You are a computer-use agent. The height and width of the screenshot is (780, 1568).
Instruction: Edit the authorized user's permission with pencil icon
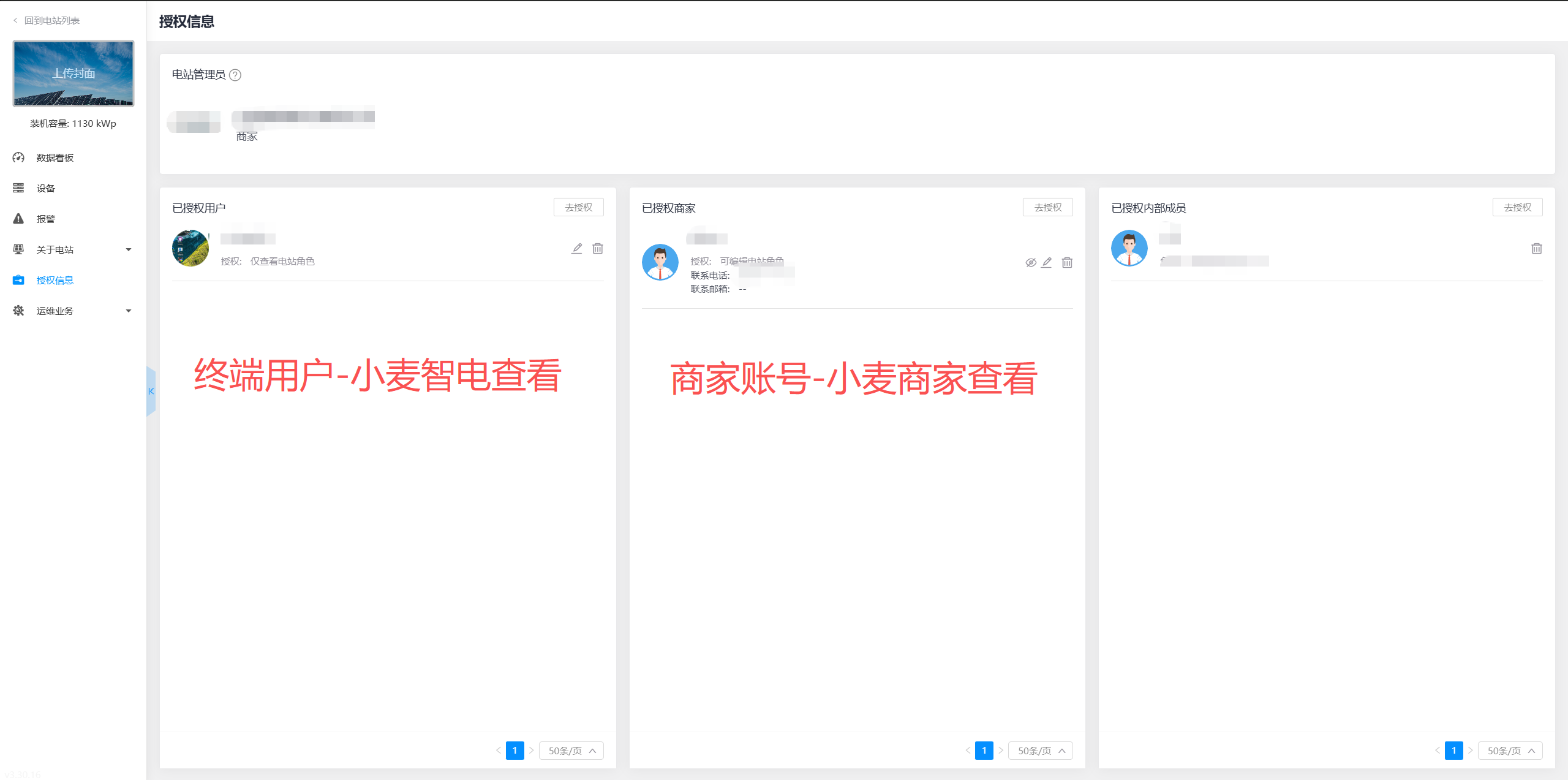pyautogui.click(x=577, y=248)
